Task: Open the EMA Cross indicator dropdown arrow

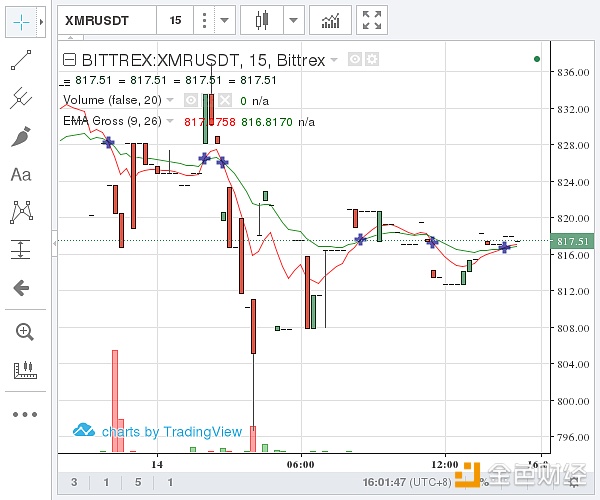Action: (x=170, y=121)
